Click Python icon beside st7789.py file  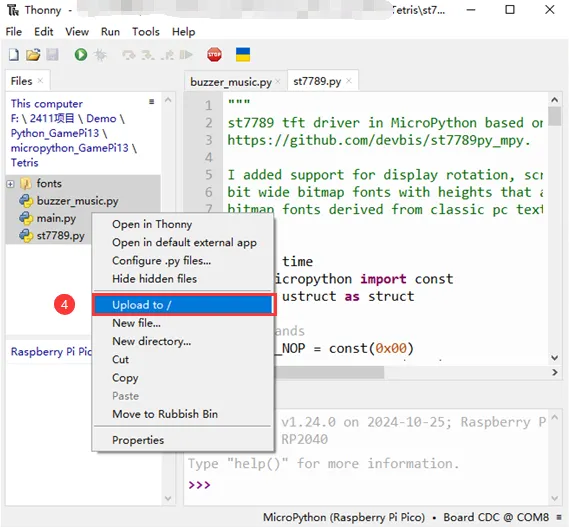[x=26, y=236]
